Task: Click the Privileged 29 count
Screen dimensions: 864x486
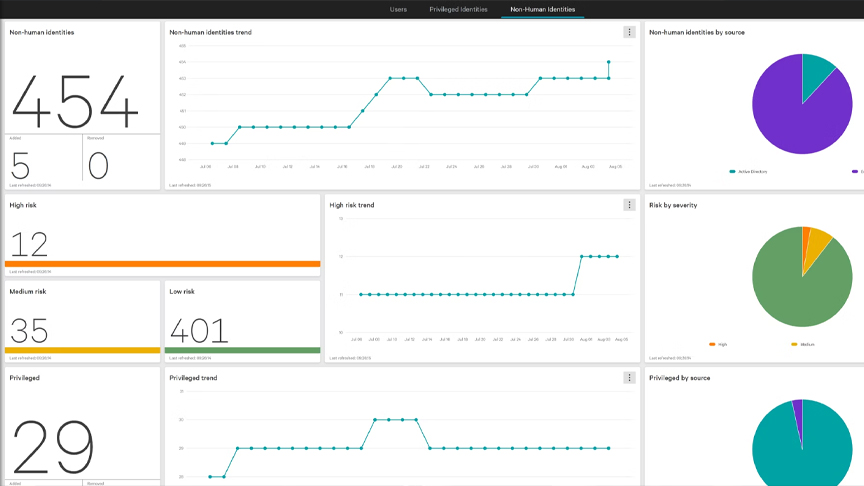Action: (x=53, y=447)
